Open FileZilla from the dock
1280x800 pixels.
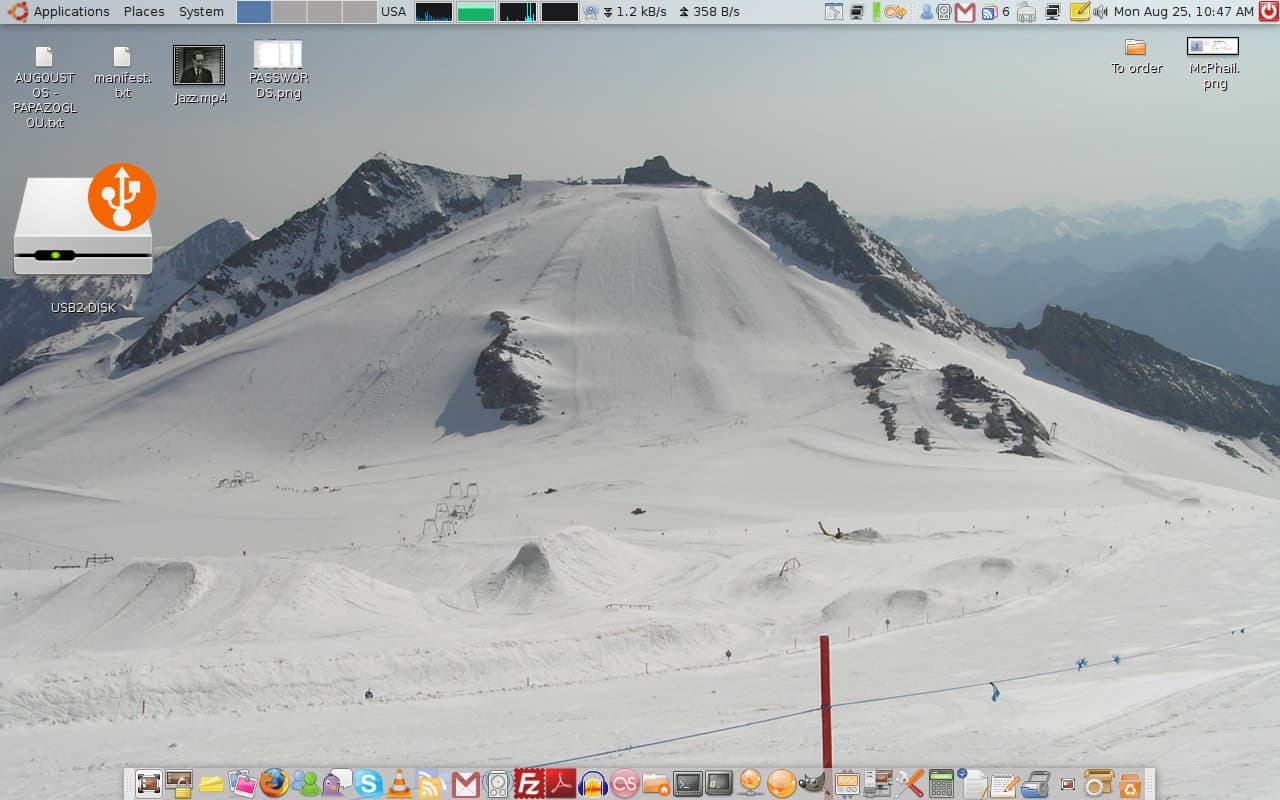[x=528, y=783]
